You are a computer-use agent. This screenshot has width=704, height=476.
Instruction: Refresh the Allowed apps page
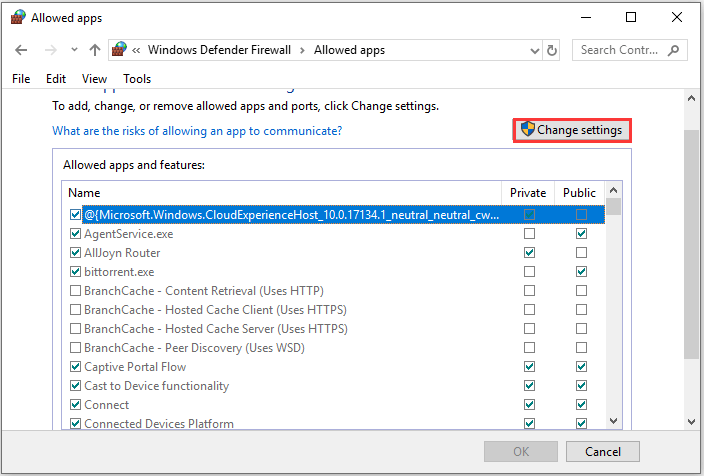pos(552,50)
